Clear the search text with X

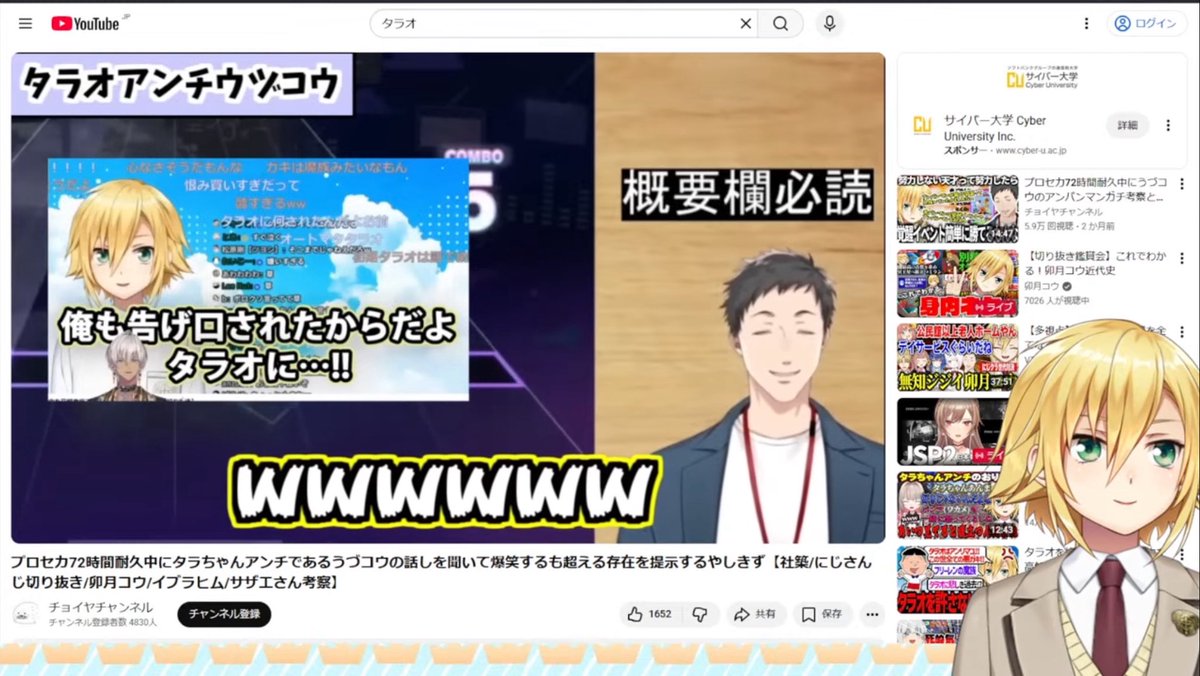[746, 23]
